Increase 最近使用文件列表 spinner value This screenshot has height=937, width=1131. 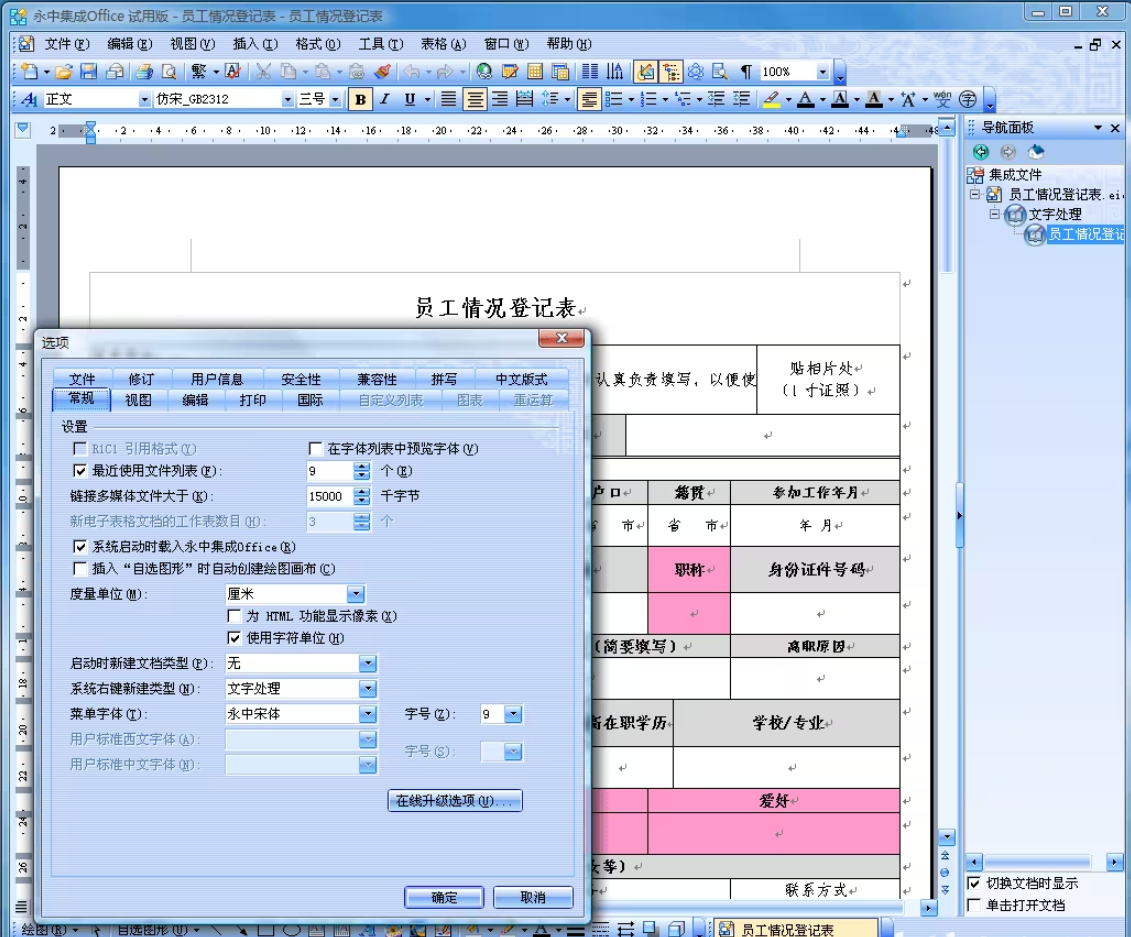pyautogui.click(x=362, y=467)
